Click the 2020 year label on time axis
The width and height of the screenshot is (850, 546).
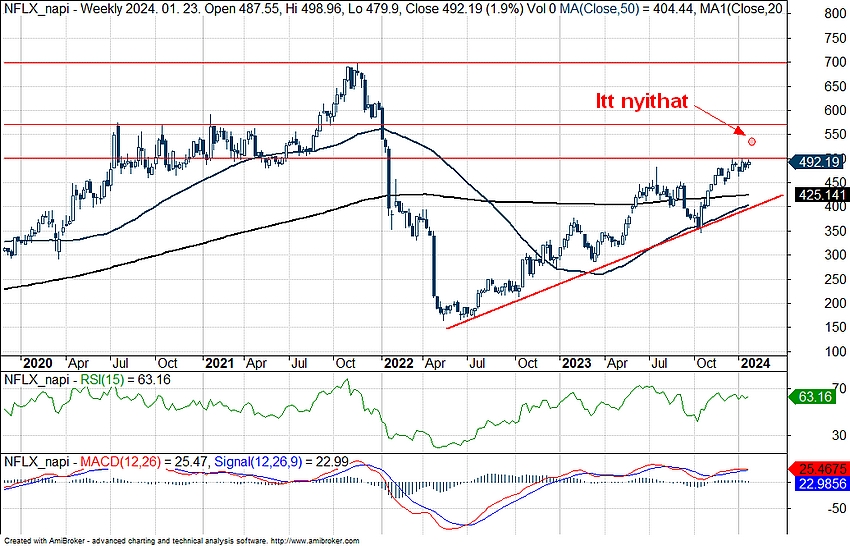pos(37,363)
